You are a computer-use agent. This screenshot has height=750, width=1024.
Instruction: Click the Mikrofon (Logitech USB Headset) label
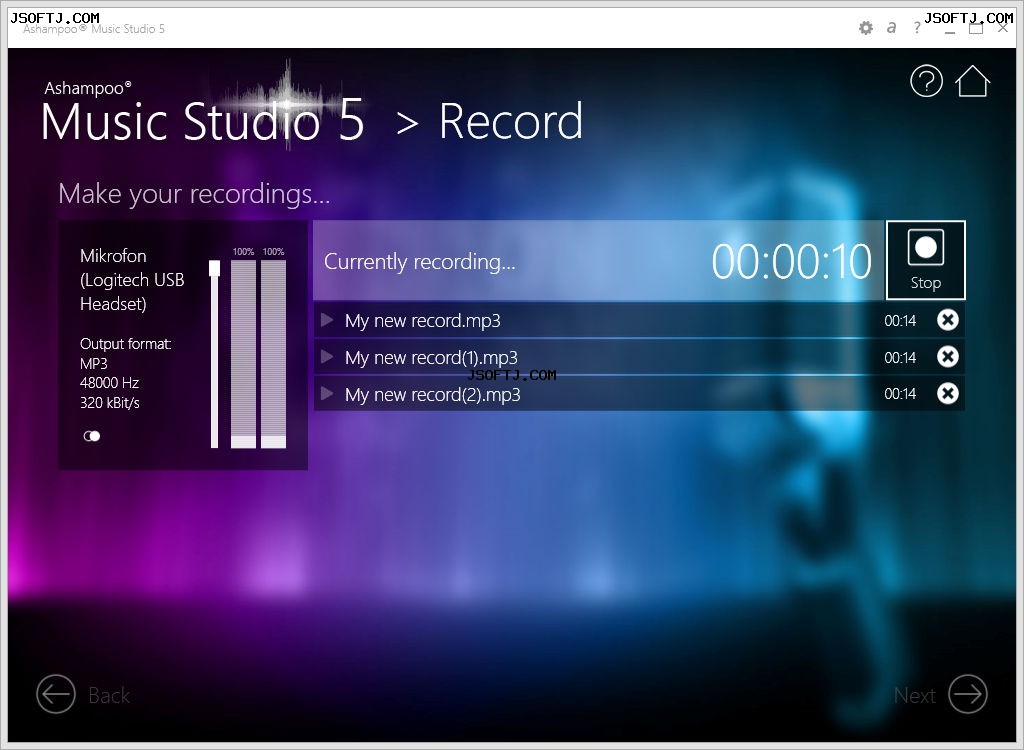click(x=132, y=280)
